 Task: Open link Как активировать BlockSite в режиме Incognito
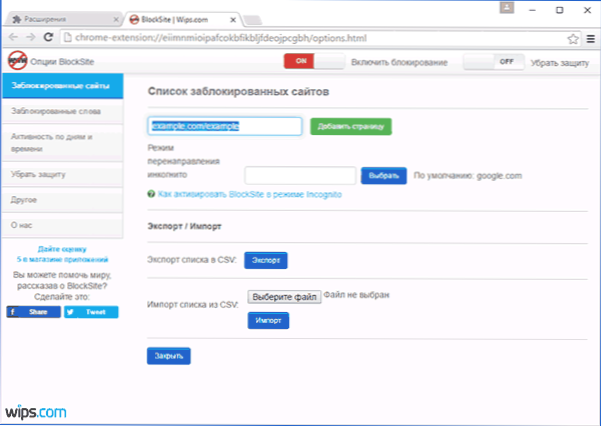[x=250, y=194]
